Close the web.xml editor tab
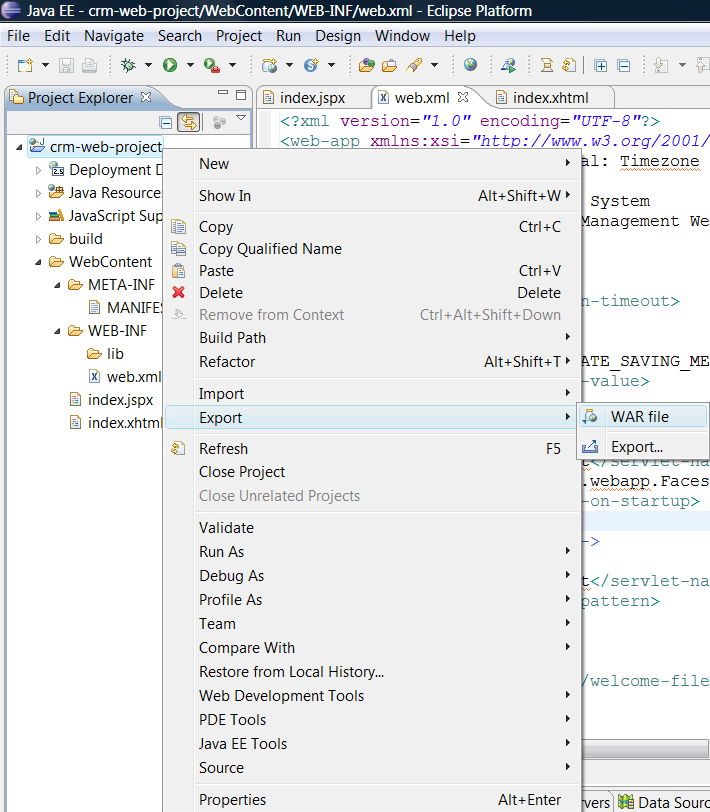Image resolution: width=710 pixels, height=812 pixels. click(x=463, y=97)
